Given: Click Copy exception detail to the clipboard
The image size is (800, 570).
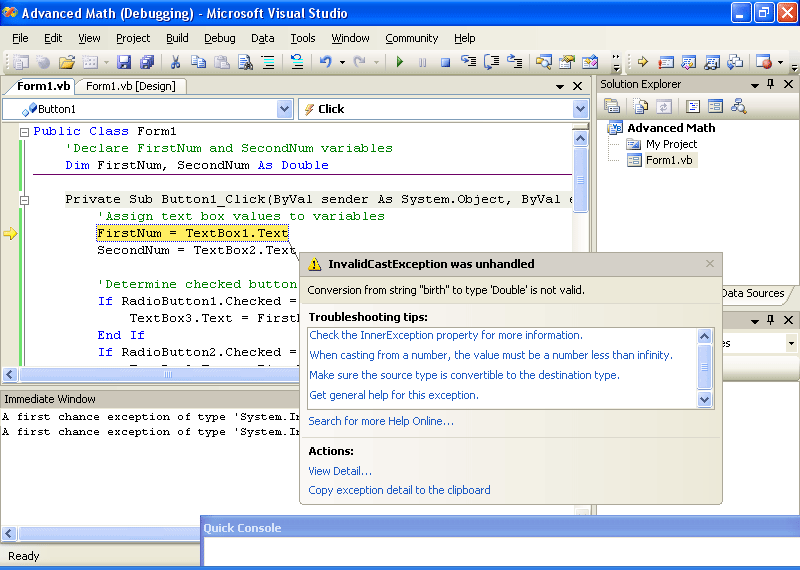Looking at the screenshot, I should 399,490.
